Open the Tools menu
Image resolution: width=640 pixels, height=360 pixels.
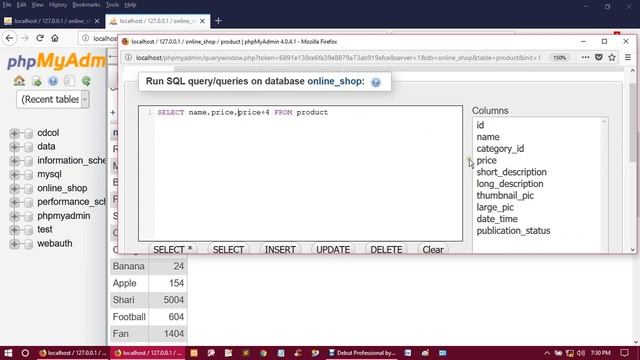click(x=112, y=5)
